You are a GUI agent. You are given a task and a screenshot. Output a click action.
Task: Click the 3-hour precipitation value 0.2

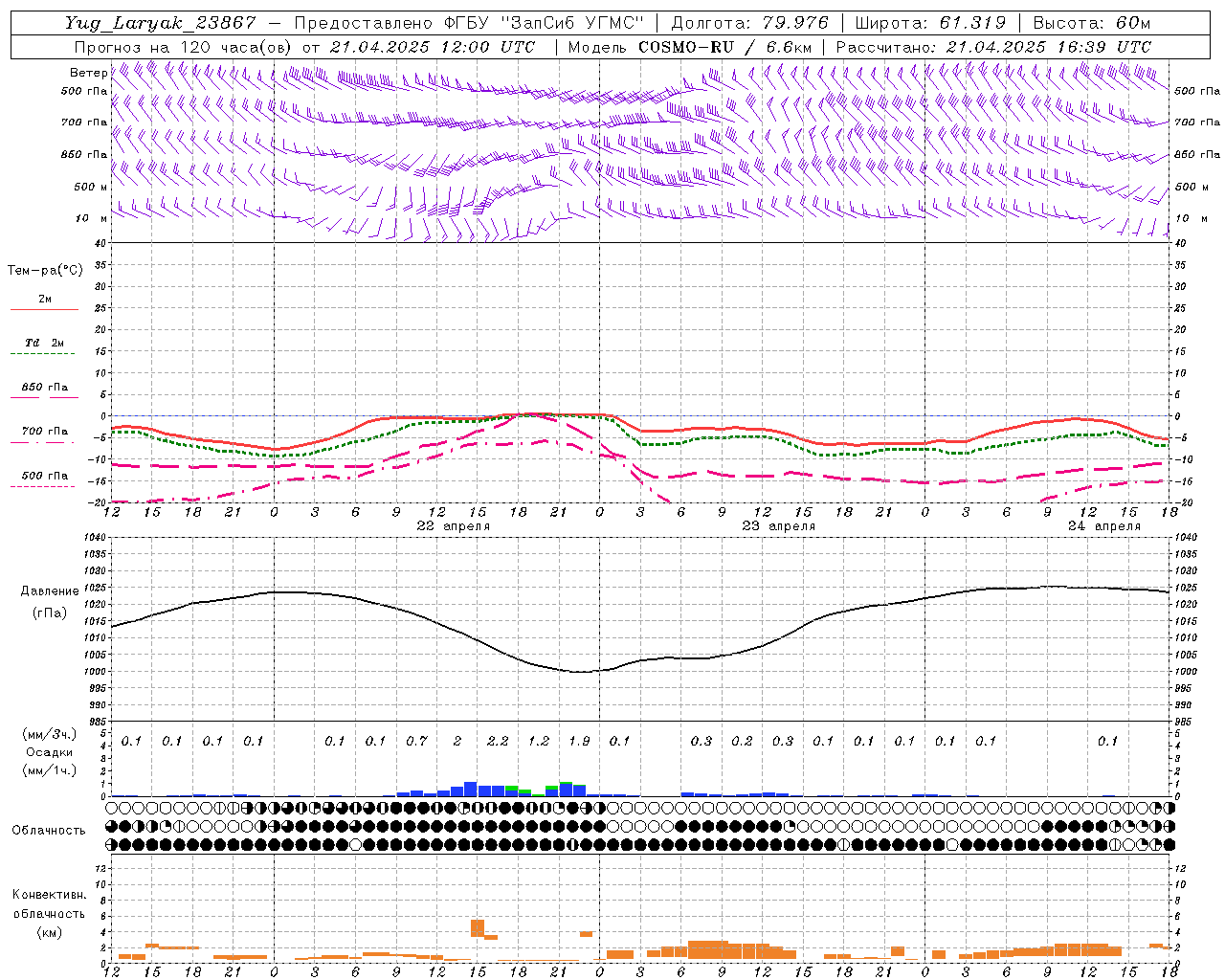(742, 741)
